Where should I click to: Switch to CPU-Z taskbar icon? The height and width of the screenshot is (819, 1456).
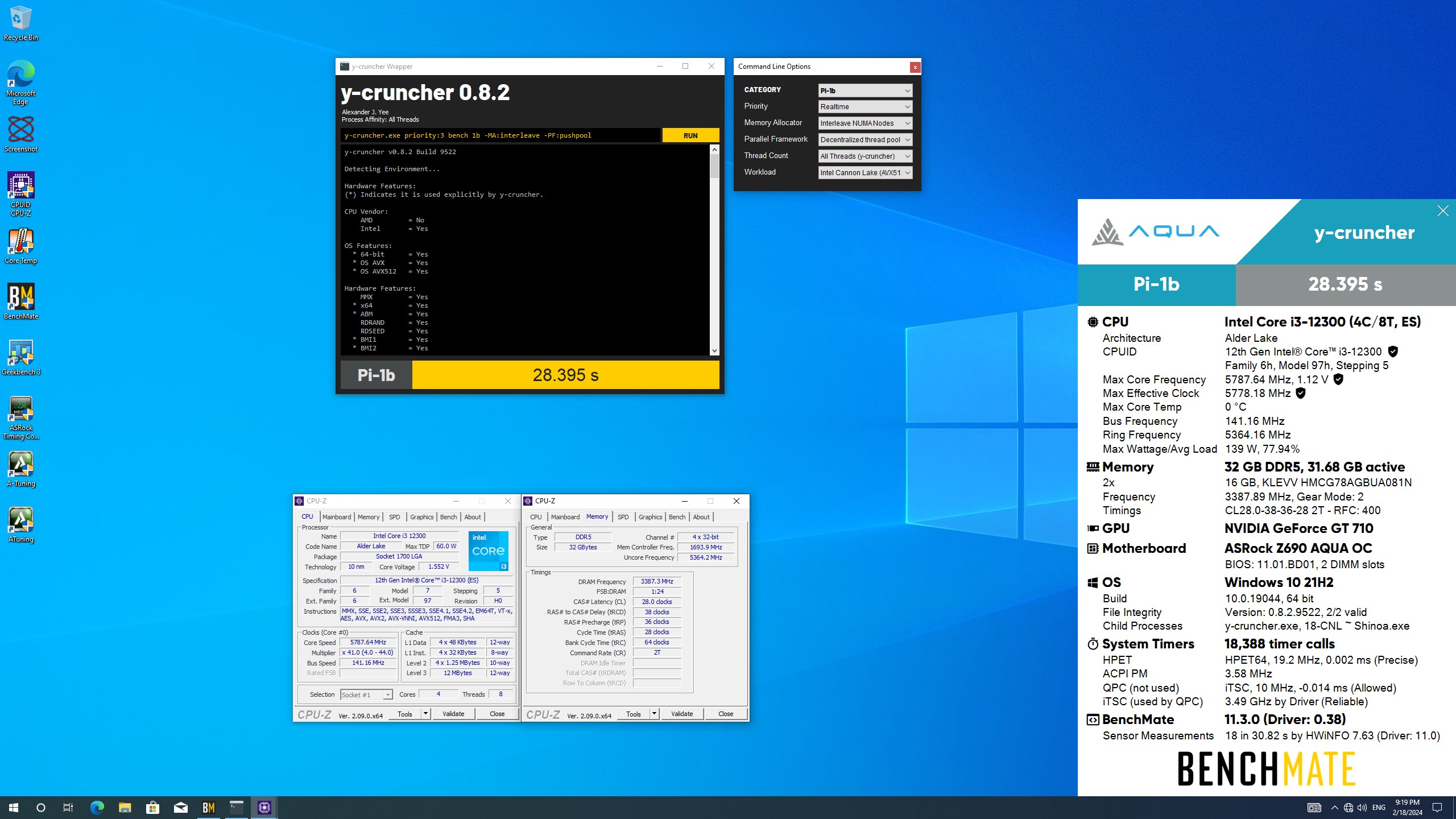pyautogui.click(x=264, y=807)
